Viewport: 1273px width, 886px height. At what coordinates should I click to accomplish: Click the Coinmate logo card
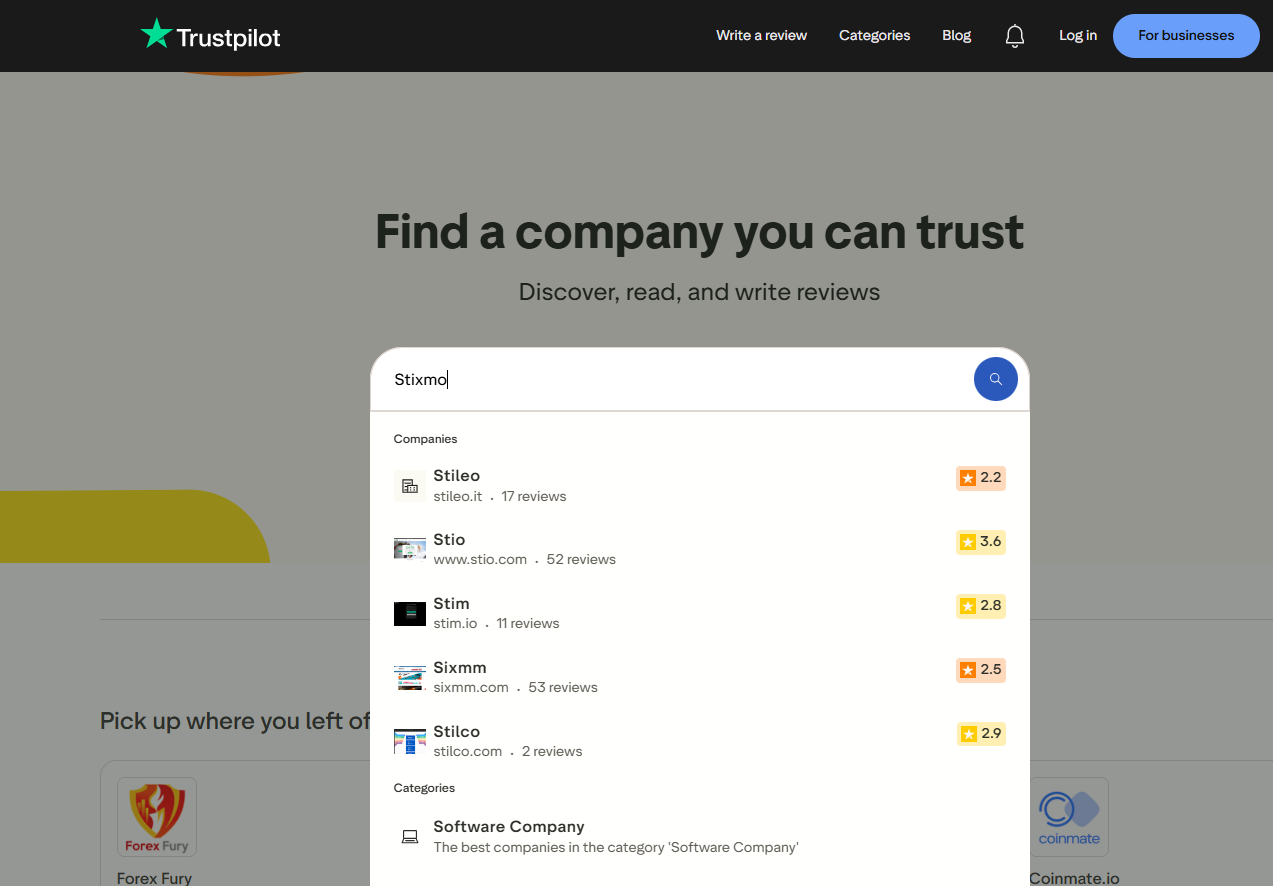(x=1068, y=816)
